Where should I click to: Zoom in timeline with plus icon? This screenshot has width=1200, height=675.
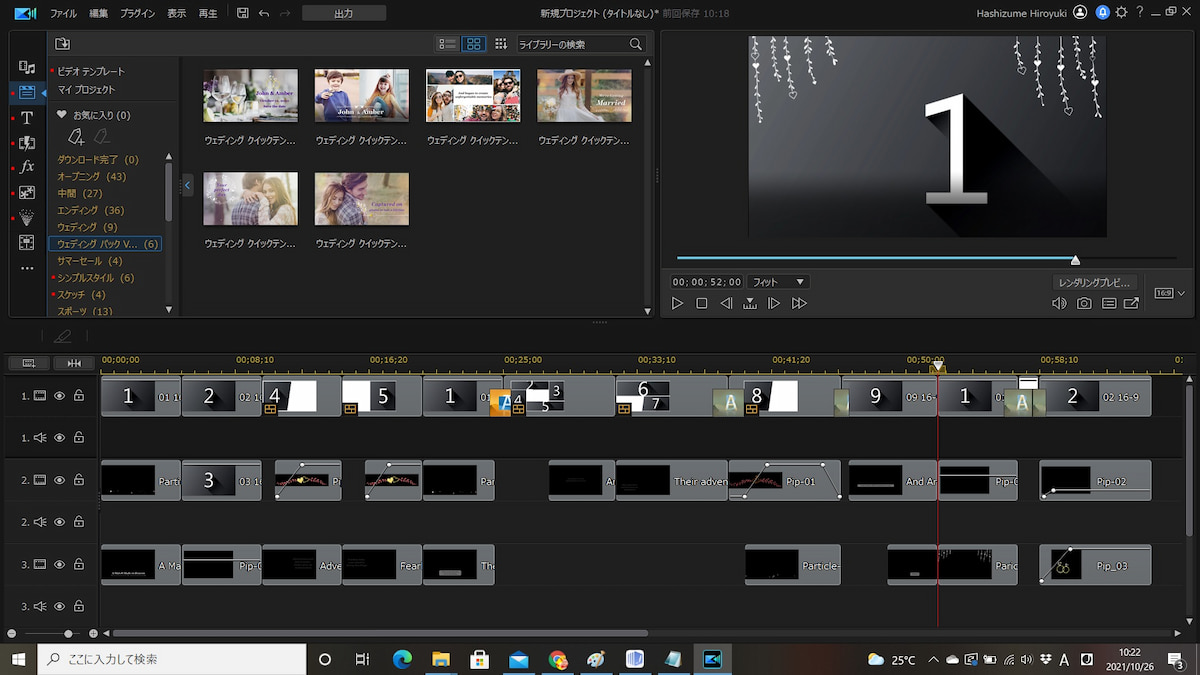(x=93, y=633)
